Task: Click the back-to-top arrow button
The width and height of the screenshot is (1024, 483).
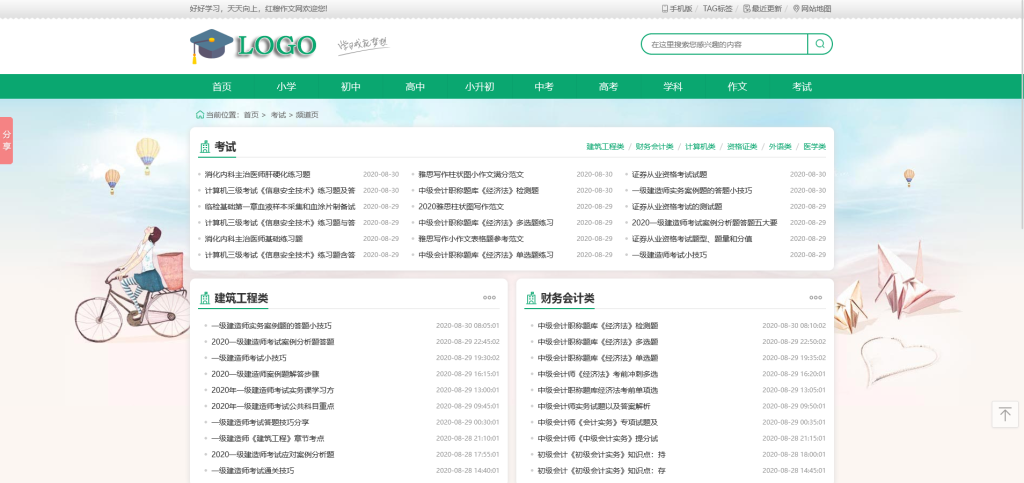Action: pyautogui.click(x=1005, y=414)
